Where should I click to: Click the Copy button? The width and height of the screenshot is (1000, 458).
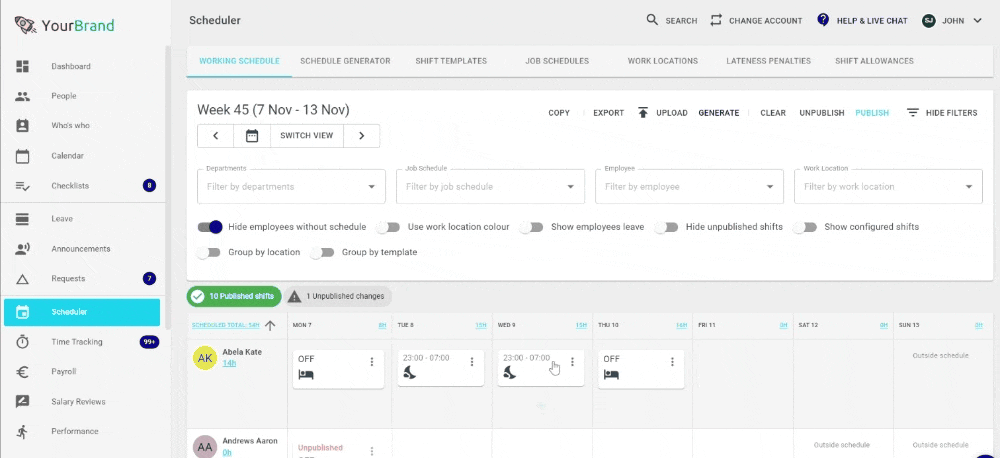(559, 113)
